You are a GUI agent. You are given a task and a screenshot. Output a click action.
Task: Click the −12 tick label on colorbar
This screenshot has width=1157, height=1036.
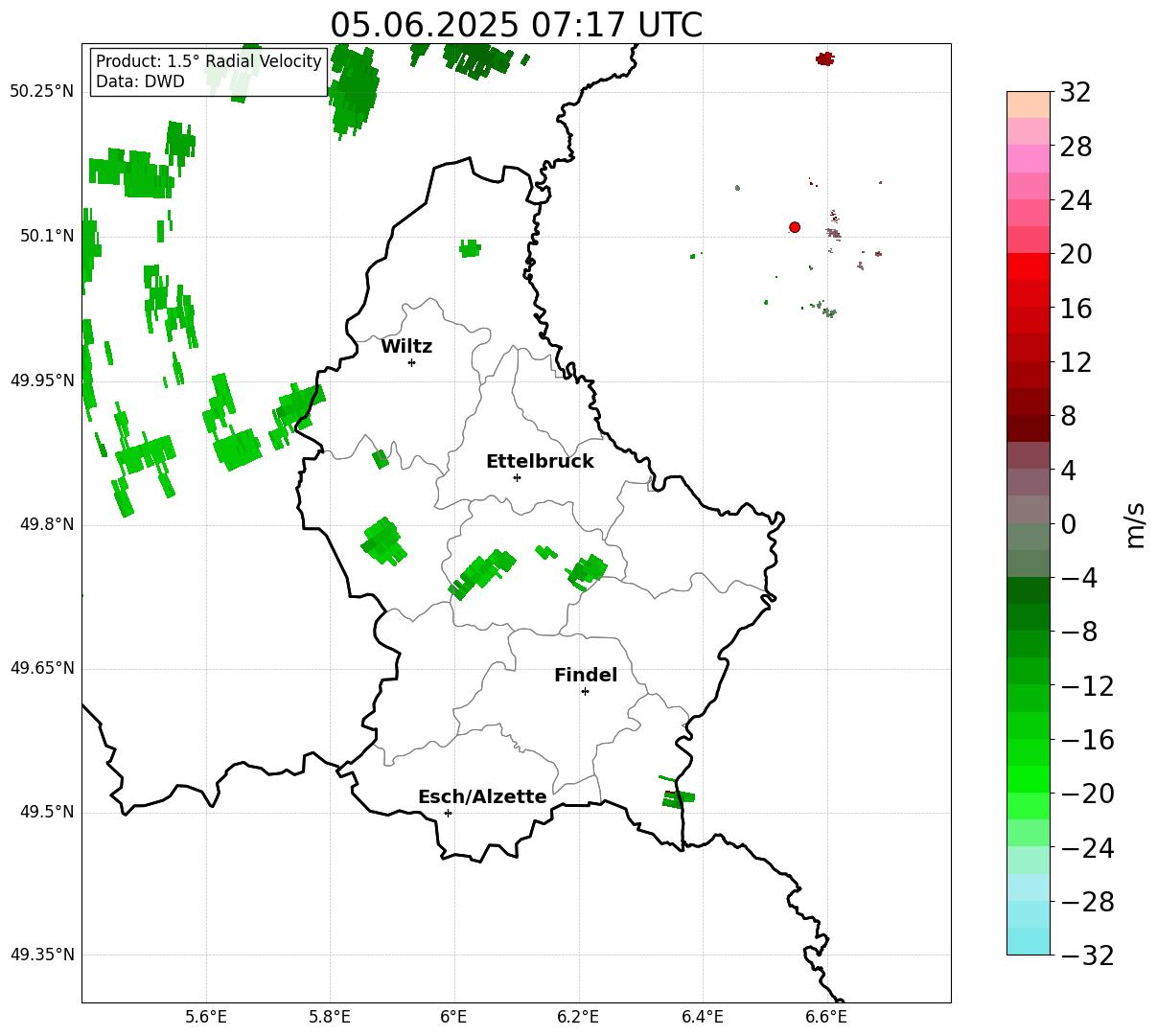pyautogui.click(x=1087, y=686)
